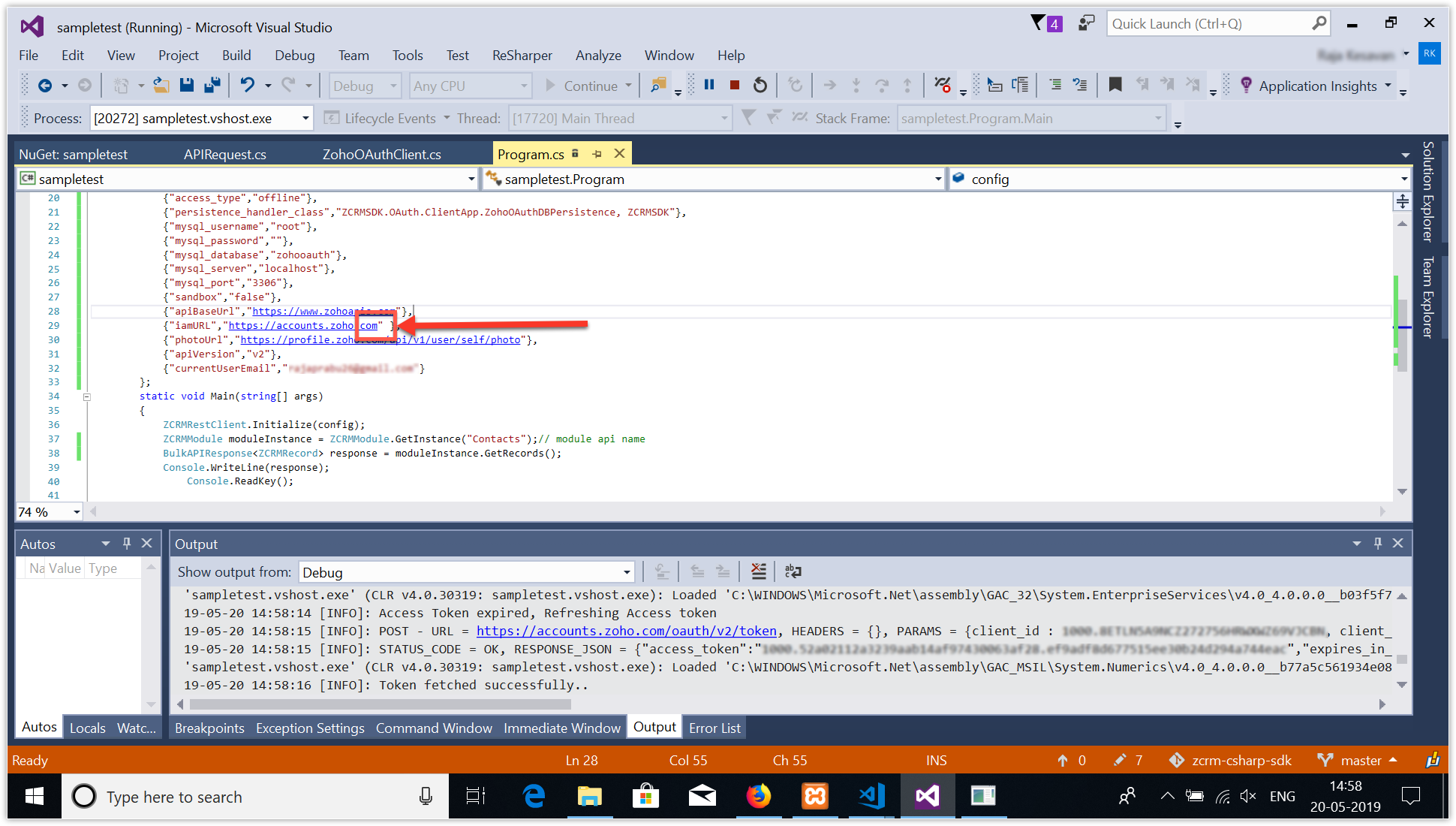1456x826 pixels.
Task: Toggle word wrap in the Output window
Action: tap(793, 571)
